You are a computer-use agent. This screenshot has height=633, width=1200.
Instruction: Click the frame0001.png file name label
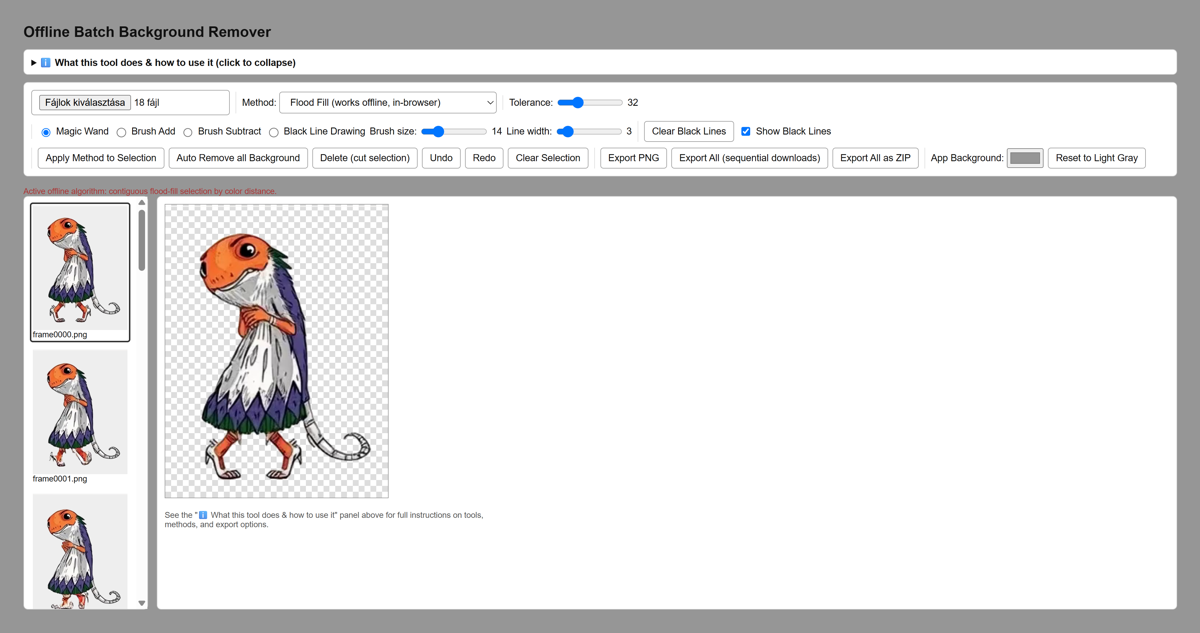60,479
